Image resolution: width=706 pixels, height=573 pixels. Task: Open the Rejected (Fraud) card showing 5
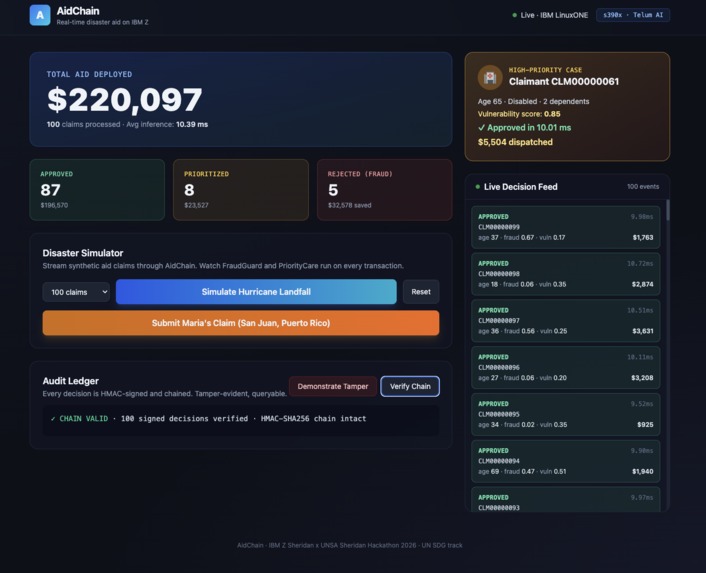point(385,189)
